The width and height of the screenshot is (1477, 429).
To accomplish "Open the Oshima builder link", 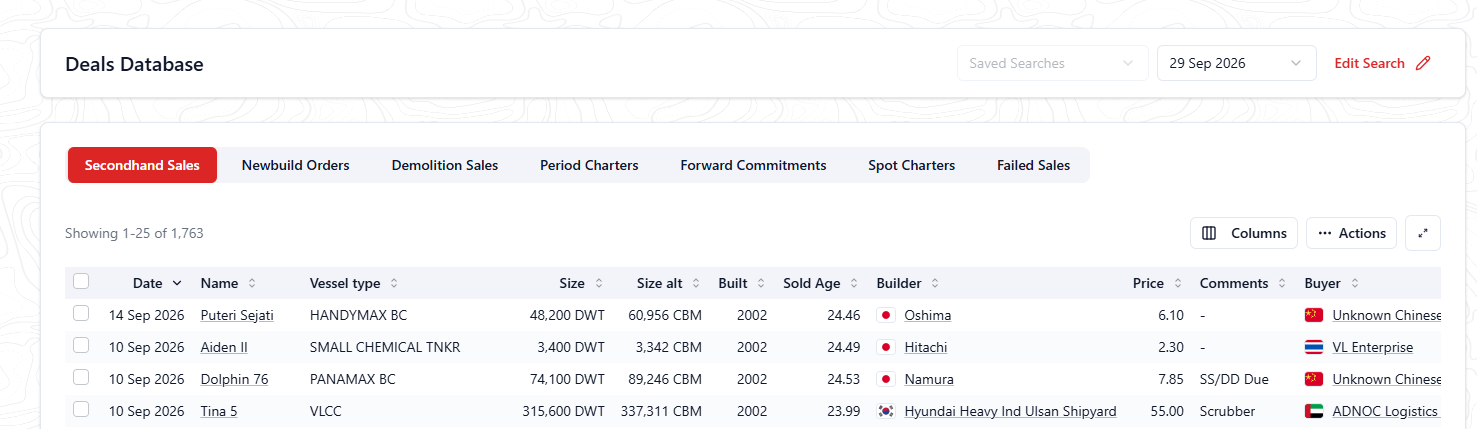I will [x=928, y=315].
